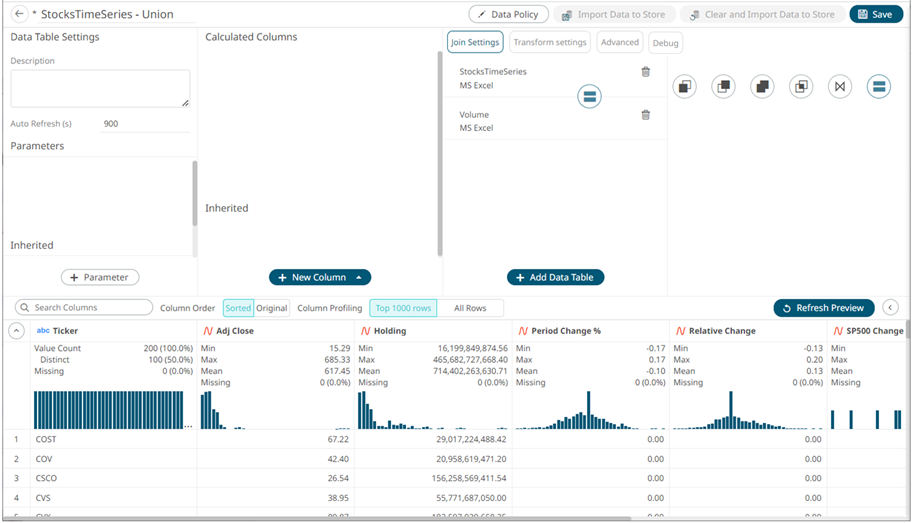Choose the fourth join type icon
This screenshot has width=913, height=523.
point(801,87)
